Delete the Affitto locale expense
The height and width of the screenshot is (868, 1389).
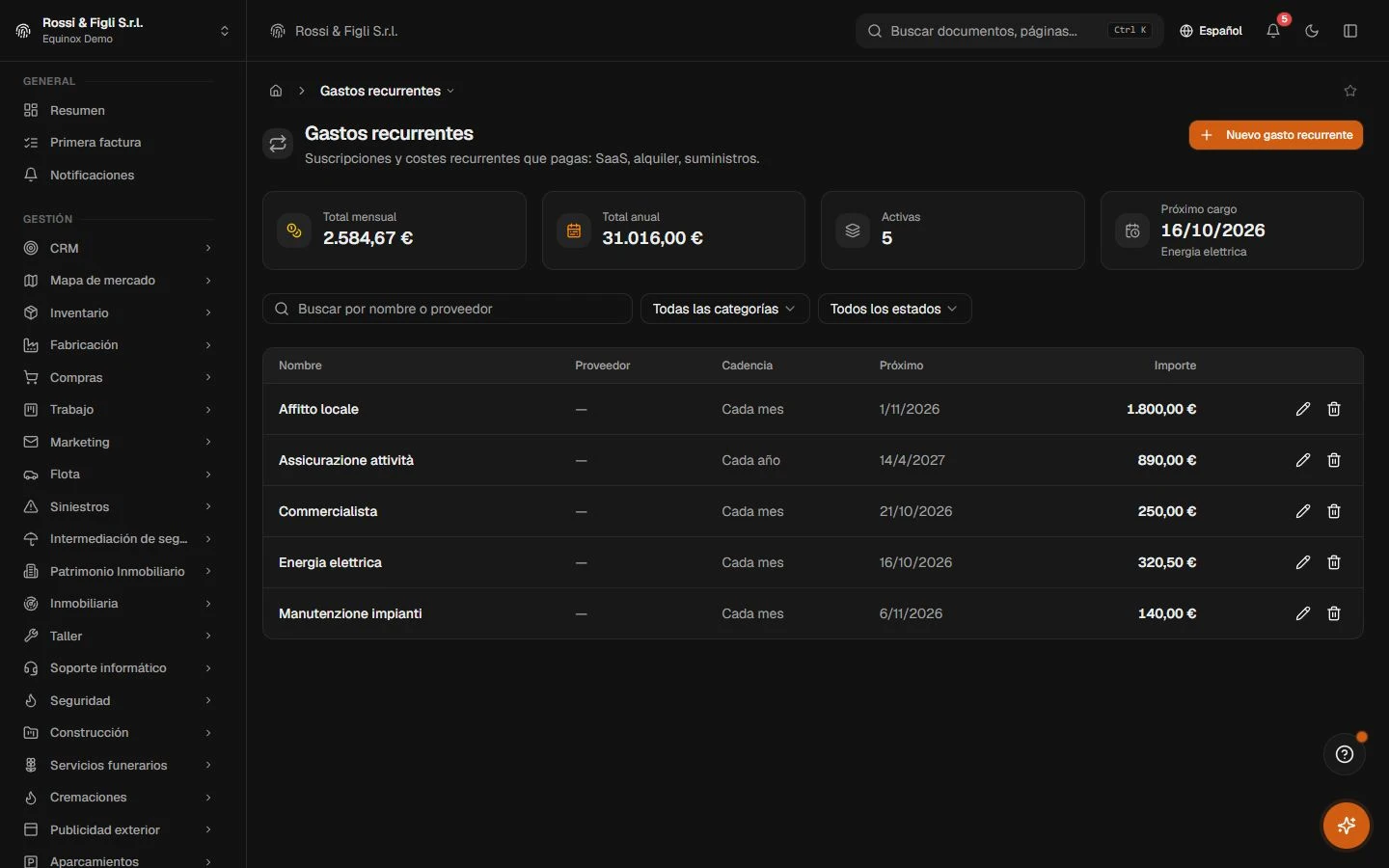click(1334, 409)
